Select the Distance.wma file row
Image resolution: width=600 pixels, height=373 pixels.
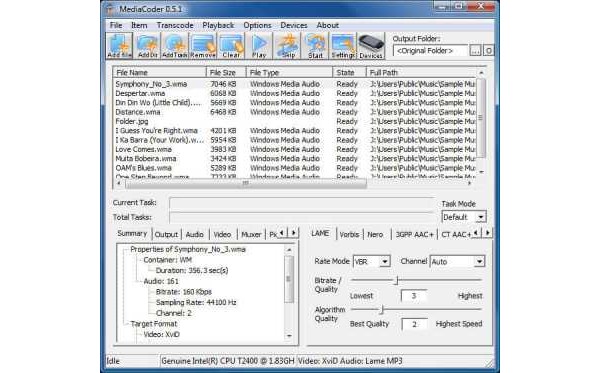[295, 112]
